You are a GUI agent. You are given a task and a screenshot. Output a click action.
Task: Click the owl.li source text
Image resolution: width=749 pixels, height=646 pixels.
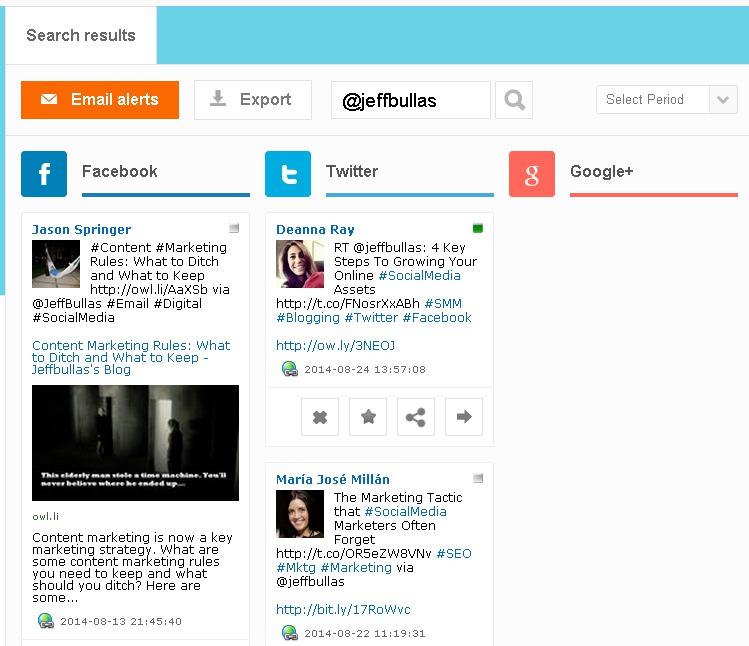point(45,517)
